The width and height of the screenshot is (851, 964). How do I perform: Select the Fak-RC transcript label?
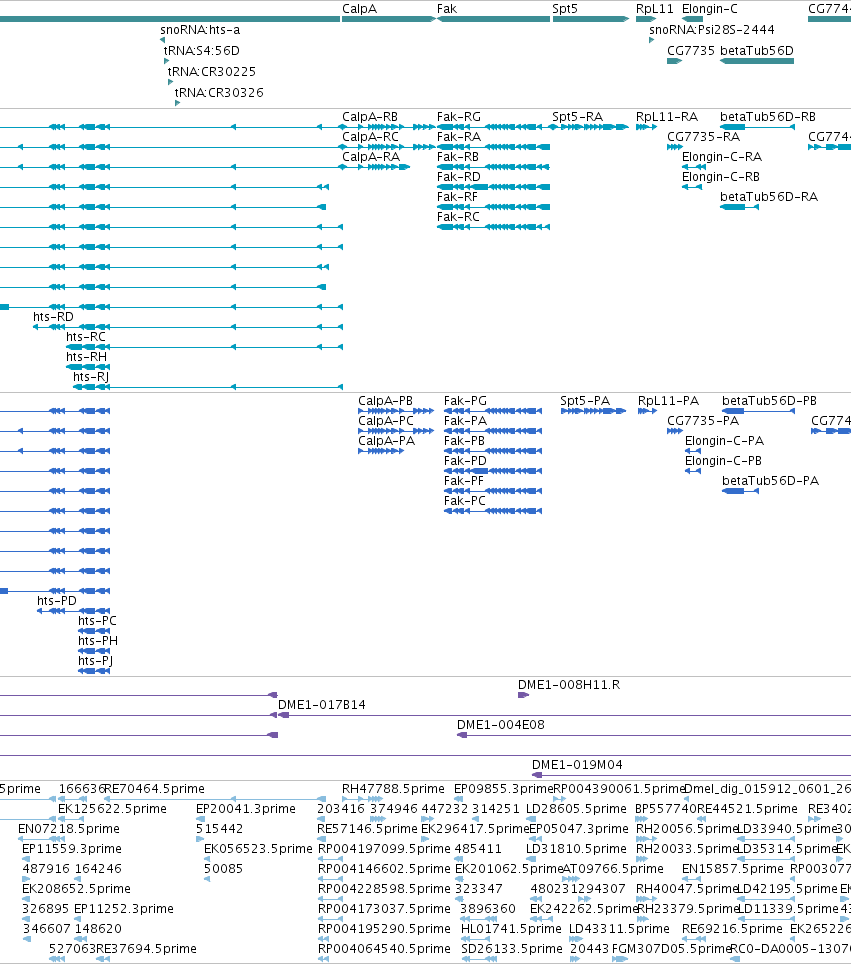458,217
